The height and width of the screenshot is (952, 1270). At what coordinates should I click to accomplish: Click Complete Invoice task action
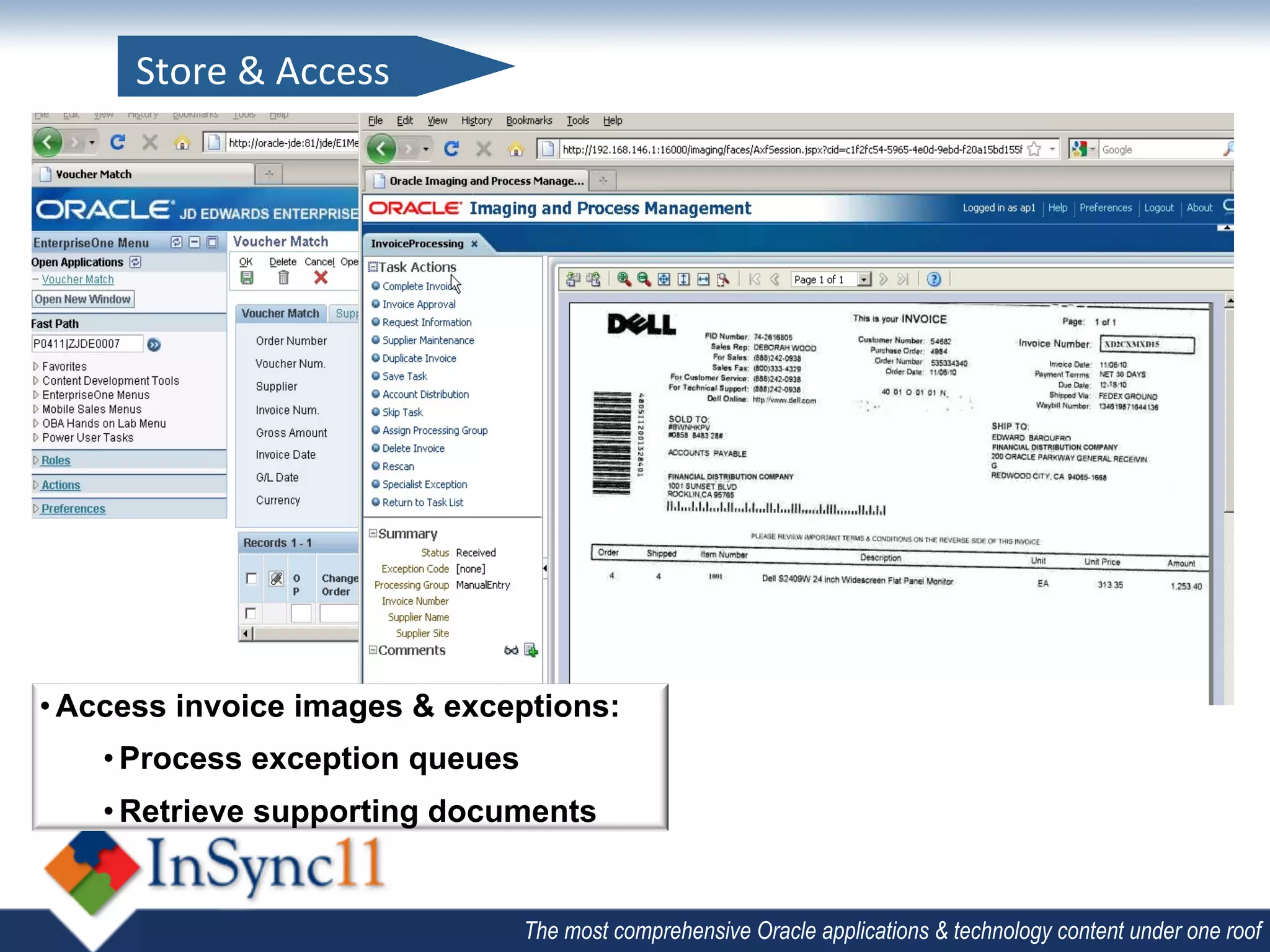click(x=418, y=286)
